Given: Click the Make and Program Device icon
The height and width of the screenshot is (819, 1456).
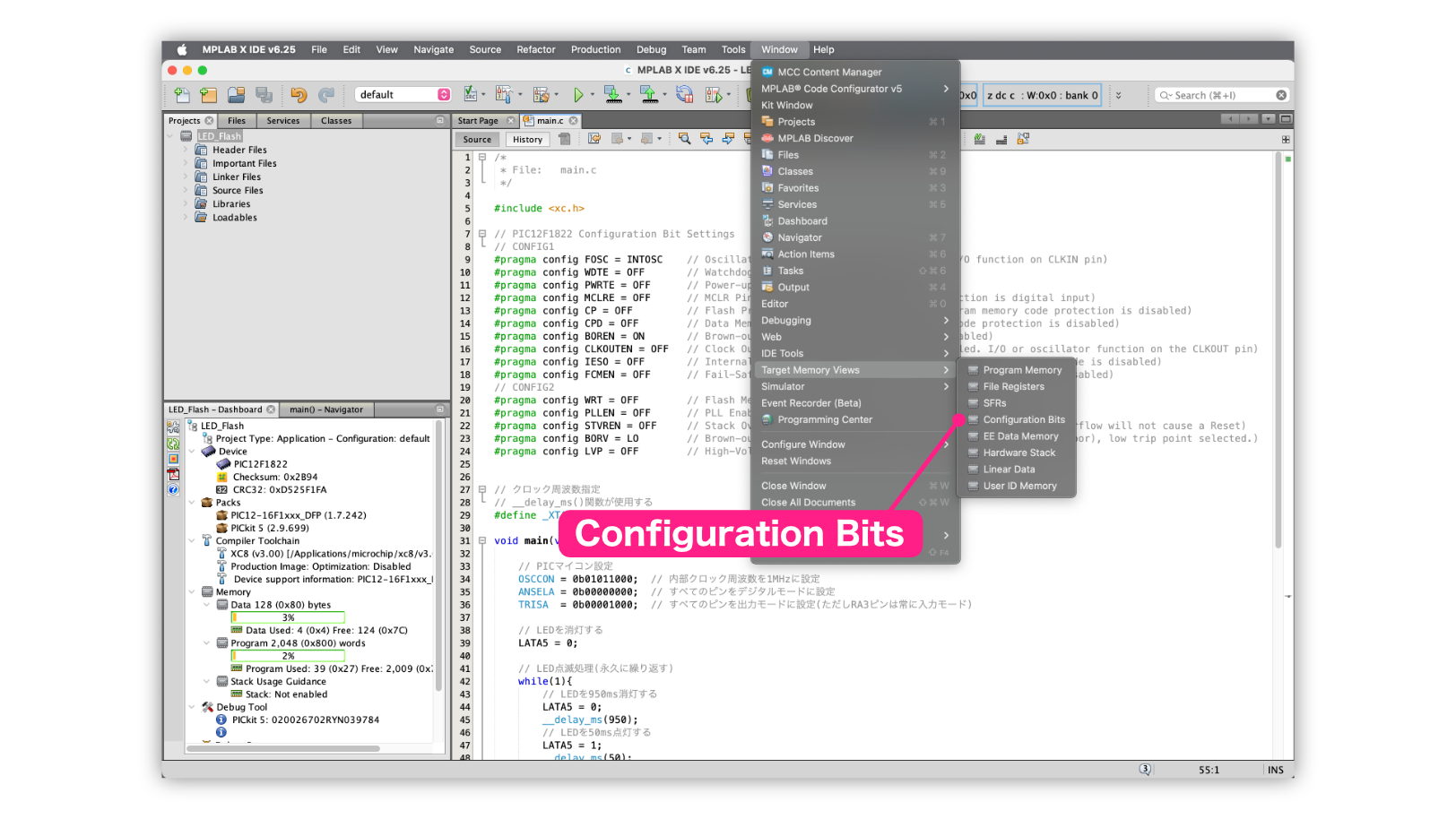Looking at the screenshot, I should click(612, 94).
